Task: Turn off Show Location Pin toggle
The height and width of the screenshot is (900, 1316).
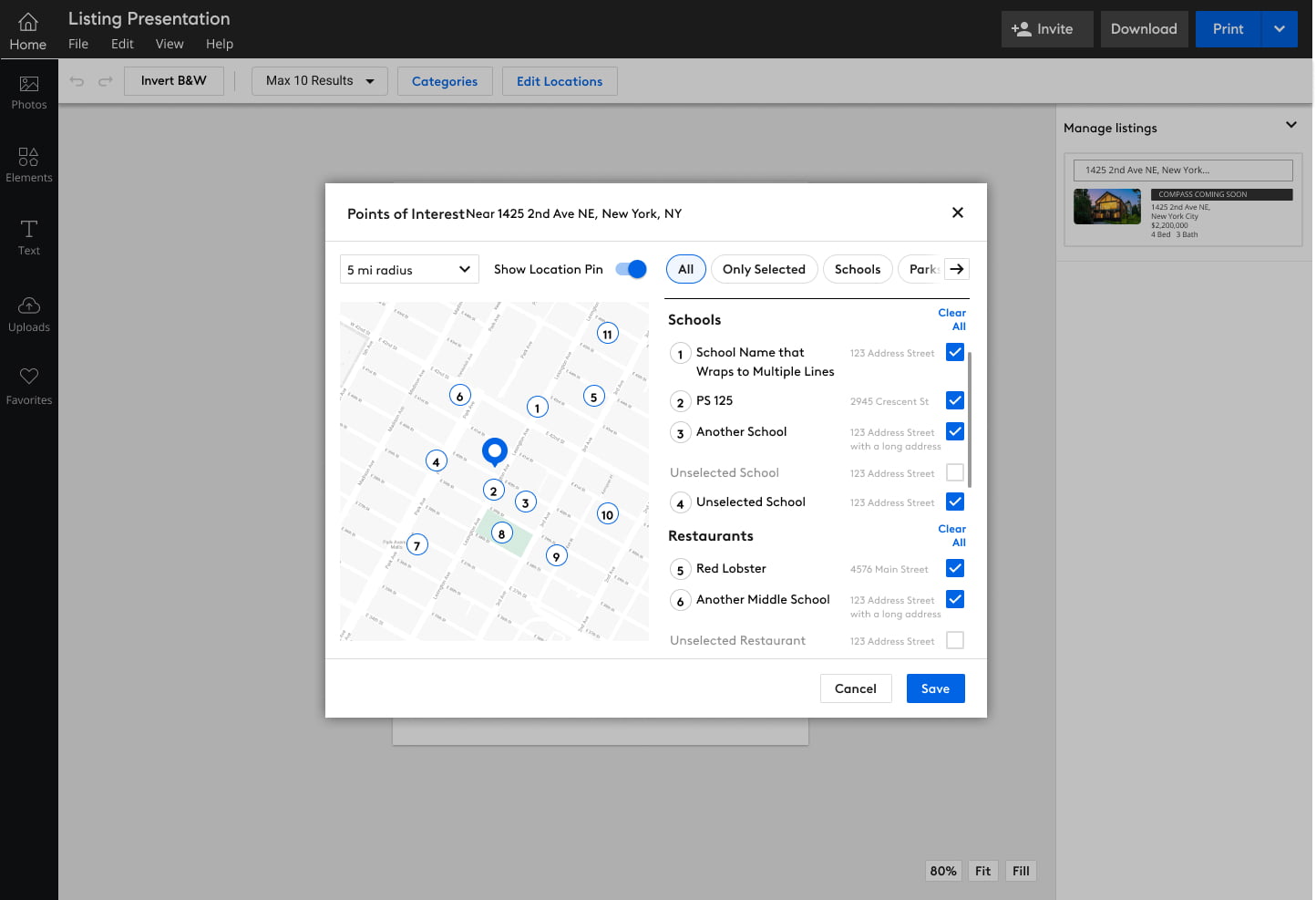Action: (631, 269)
